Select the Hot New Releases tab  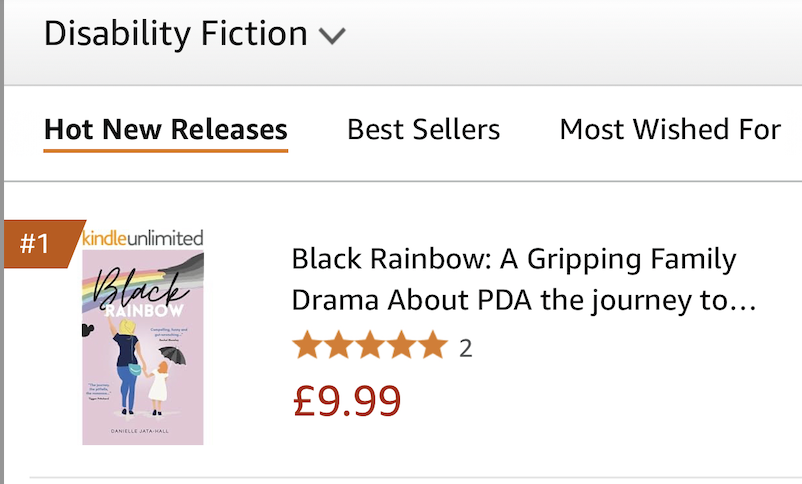(166, 129)
